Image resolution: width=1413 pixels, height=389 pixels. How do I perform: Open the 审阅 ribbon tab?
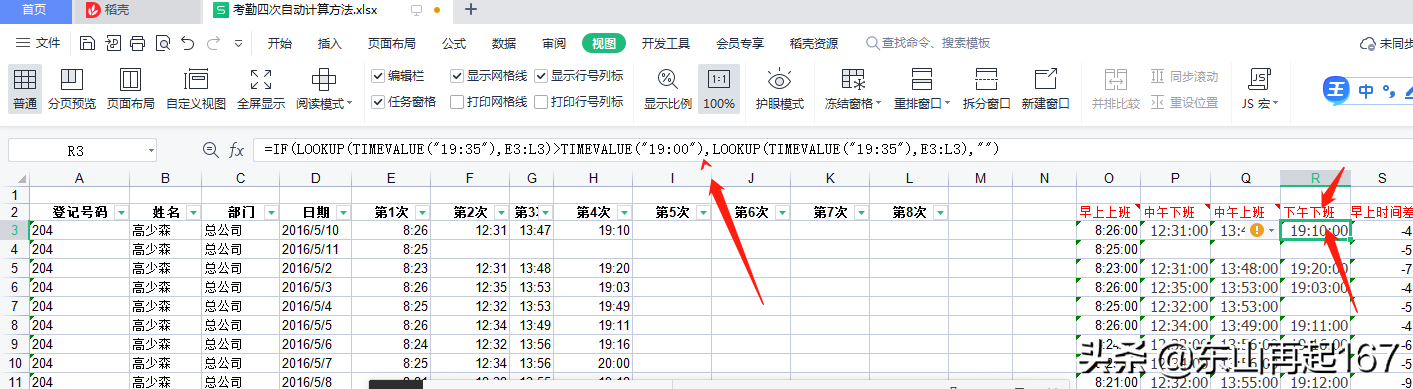tap(554, 43)
